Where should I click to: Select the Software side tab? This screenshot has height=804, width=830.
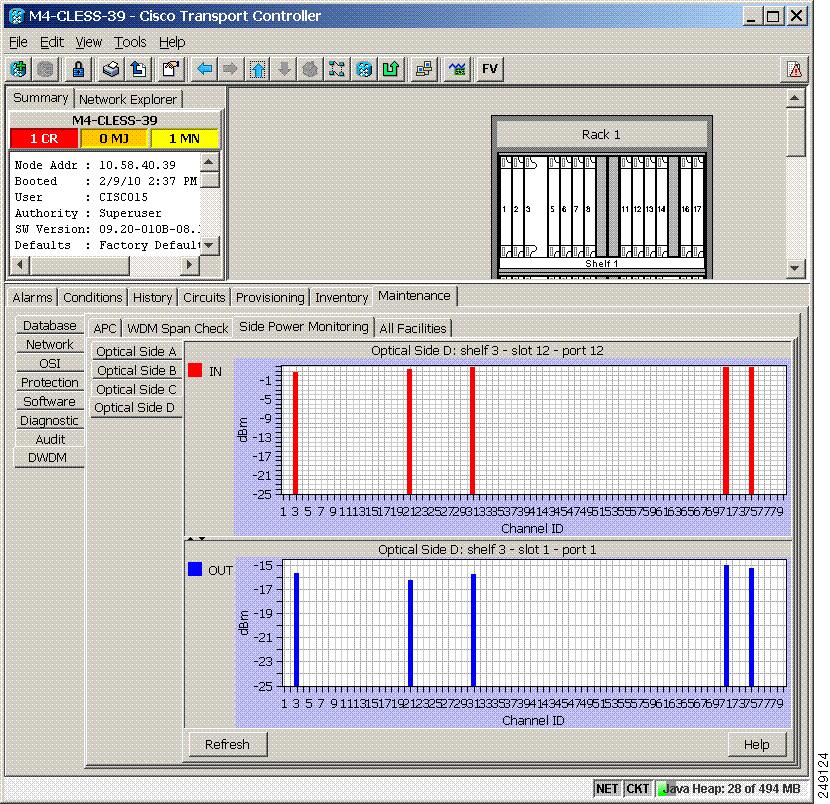50,401
